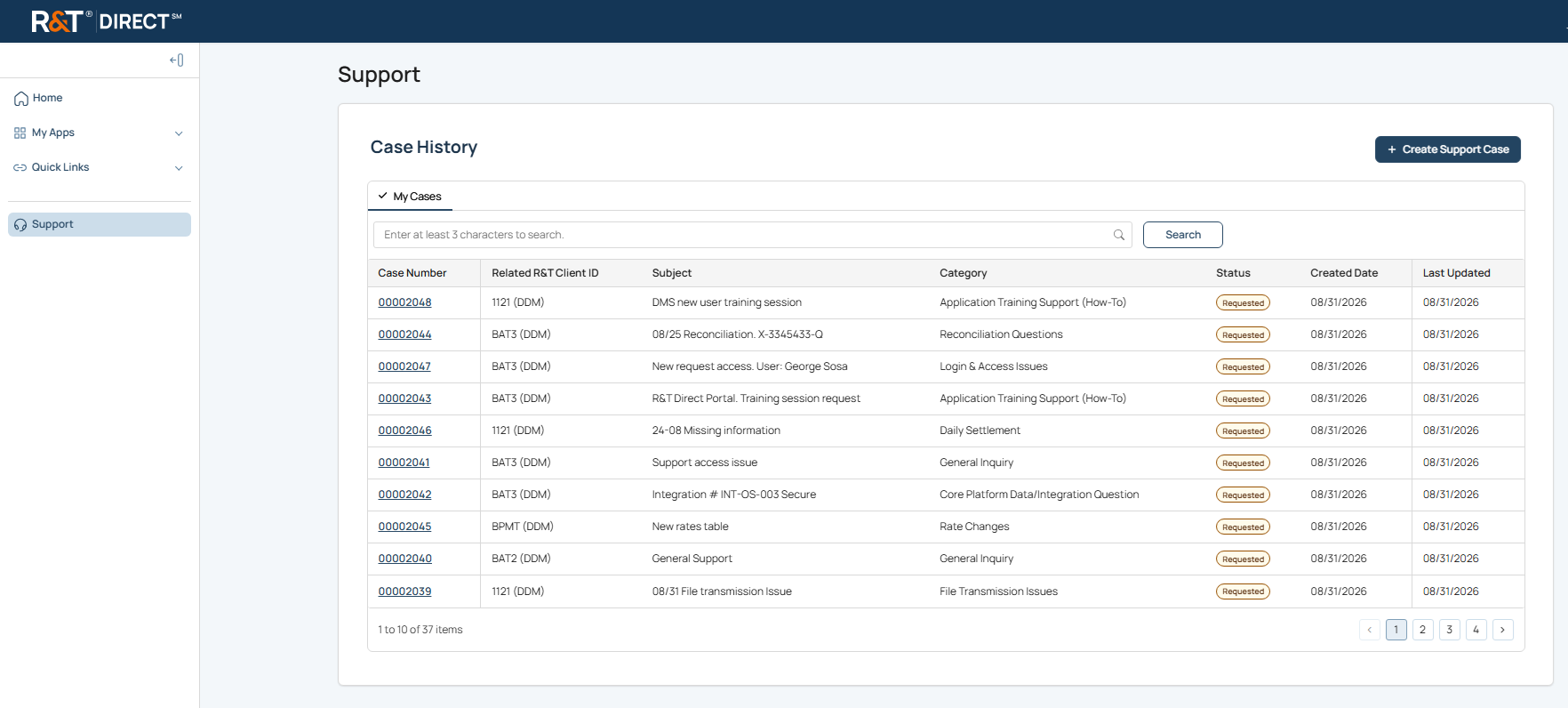Click category 'Reconciliation Questions'
The height and width of the screenshot is (708, 1568).
1001,334
